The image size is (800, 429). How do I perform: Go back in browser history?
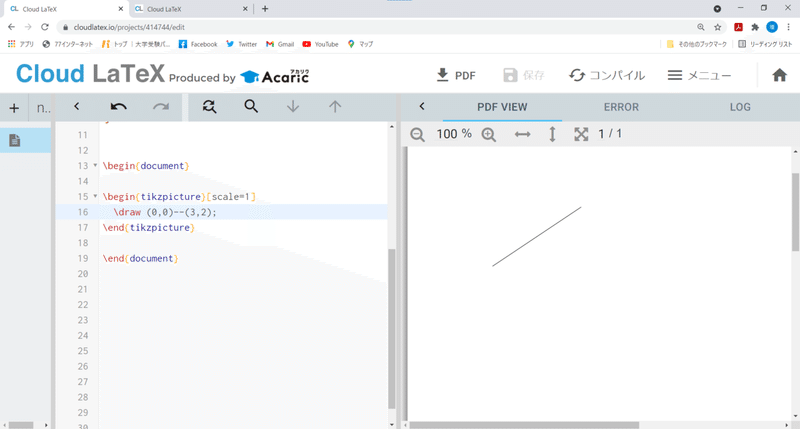[x=11, y=27]
